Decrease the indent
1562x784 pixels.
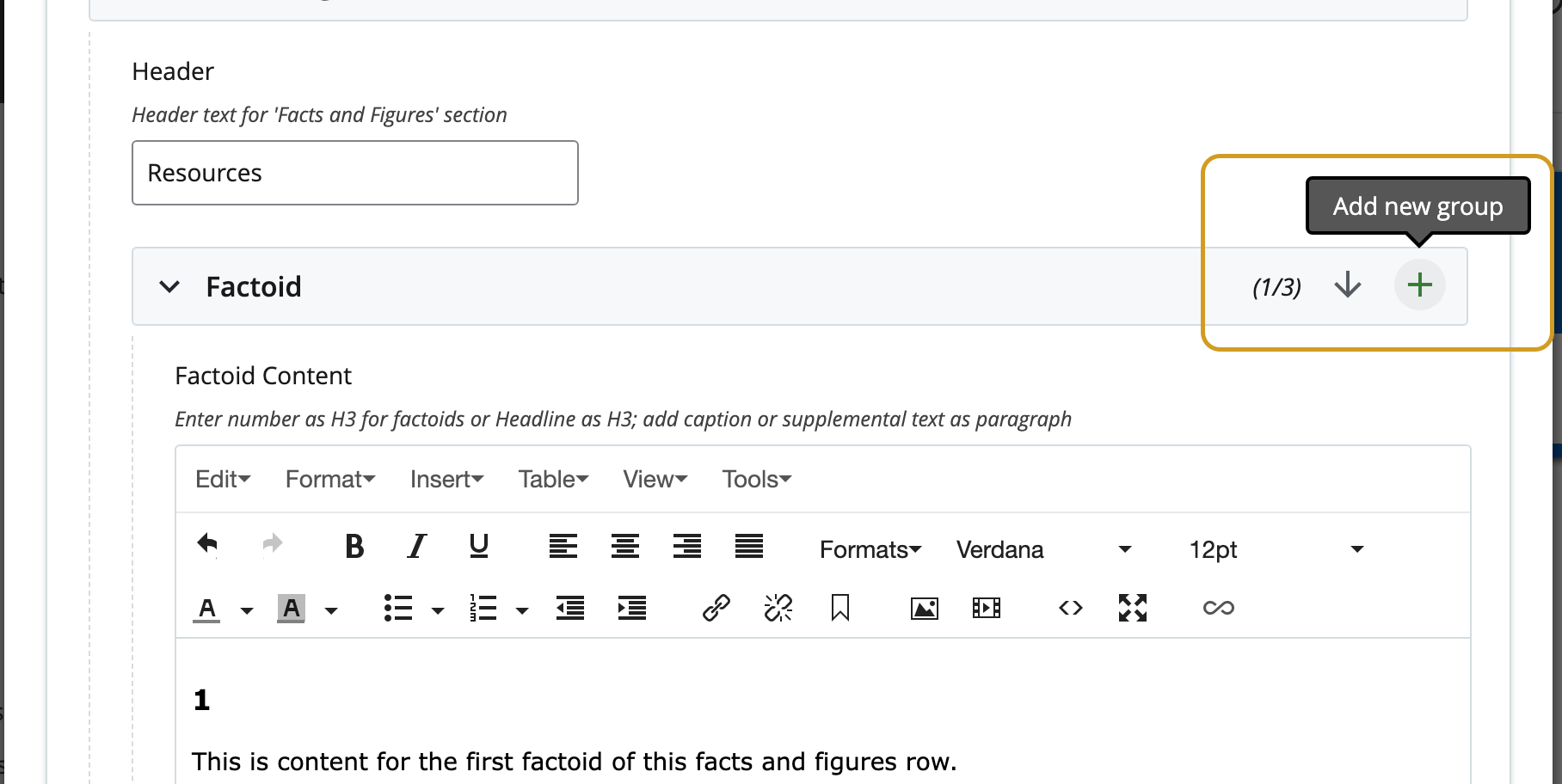tap(570, 608)
